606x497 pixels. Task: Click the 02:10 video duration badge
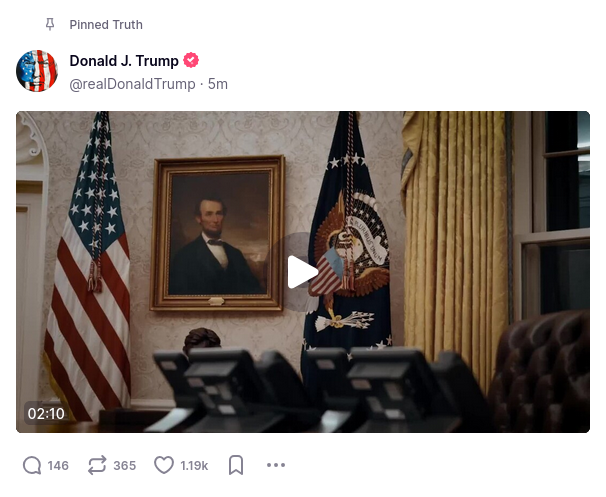(x=46, y=414)
